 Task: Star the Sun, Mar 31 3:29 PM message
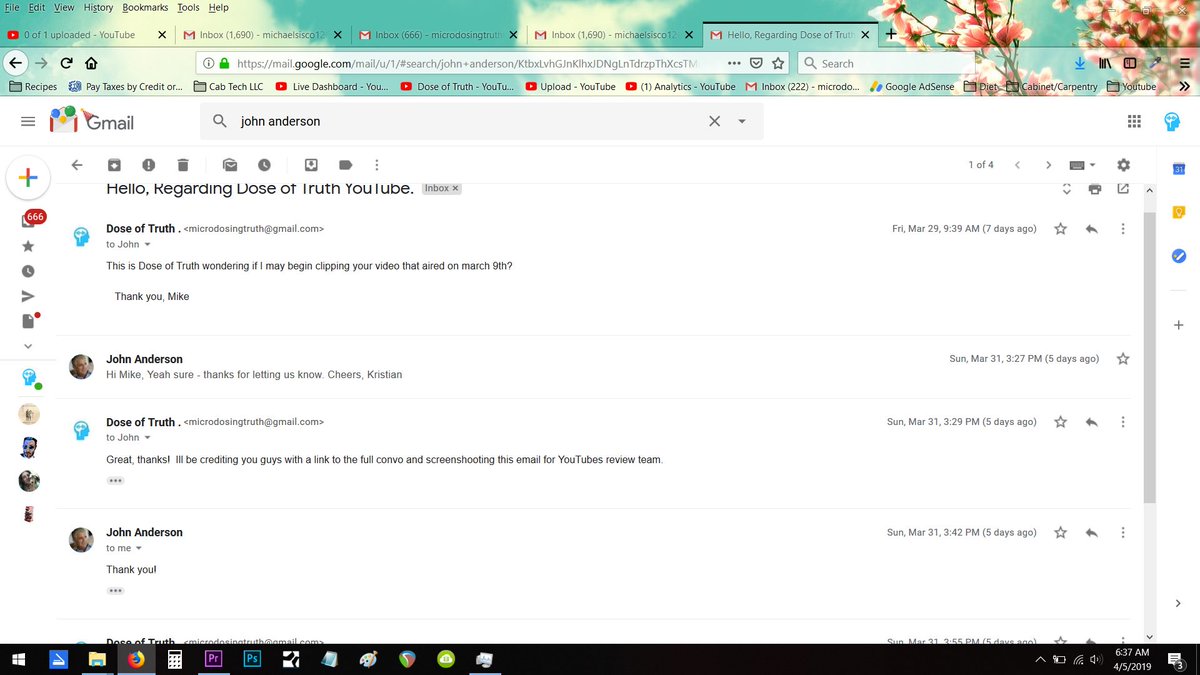pos(1060,422)
